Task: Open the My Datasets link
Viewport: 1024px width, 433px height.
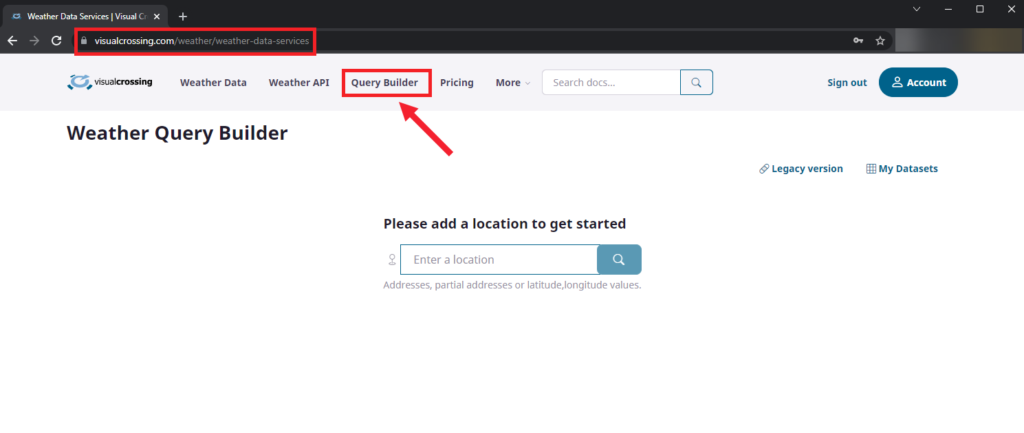Action: click(902, 168)
